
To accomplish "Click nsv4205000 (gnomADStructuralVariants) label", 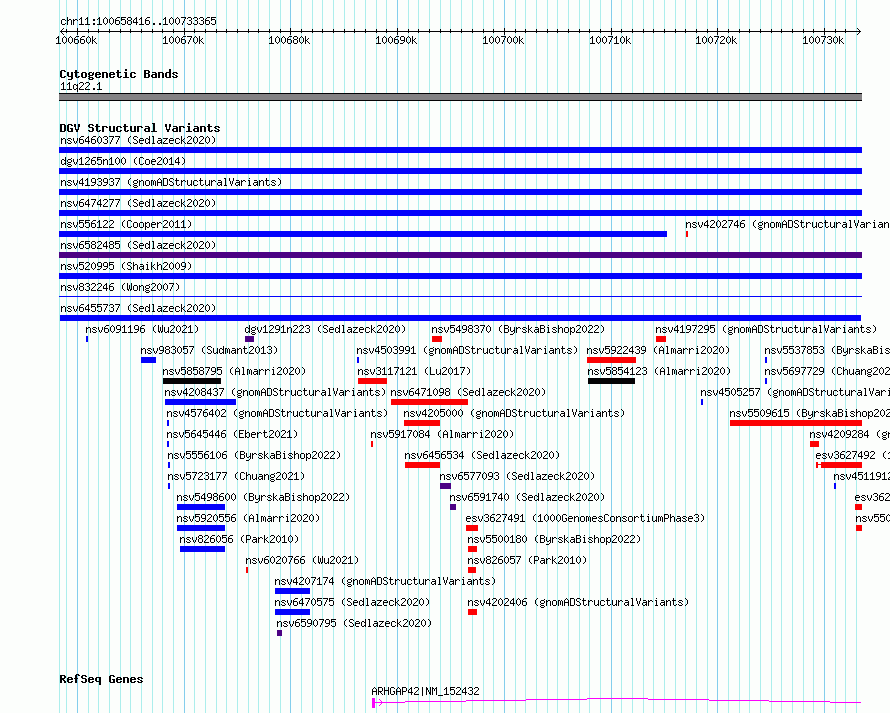I will point(514,413).
